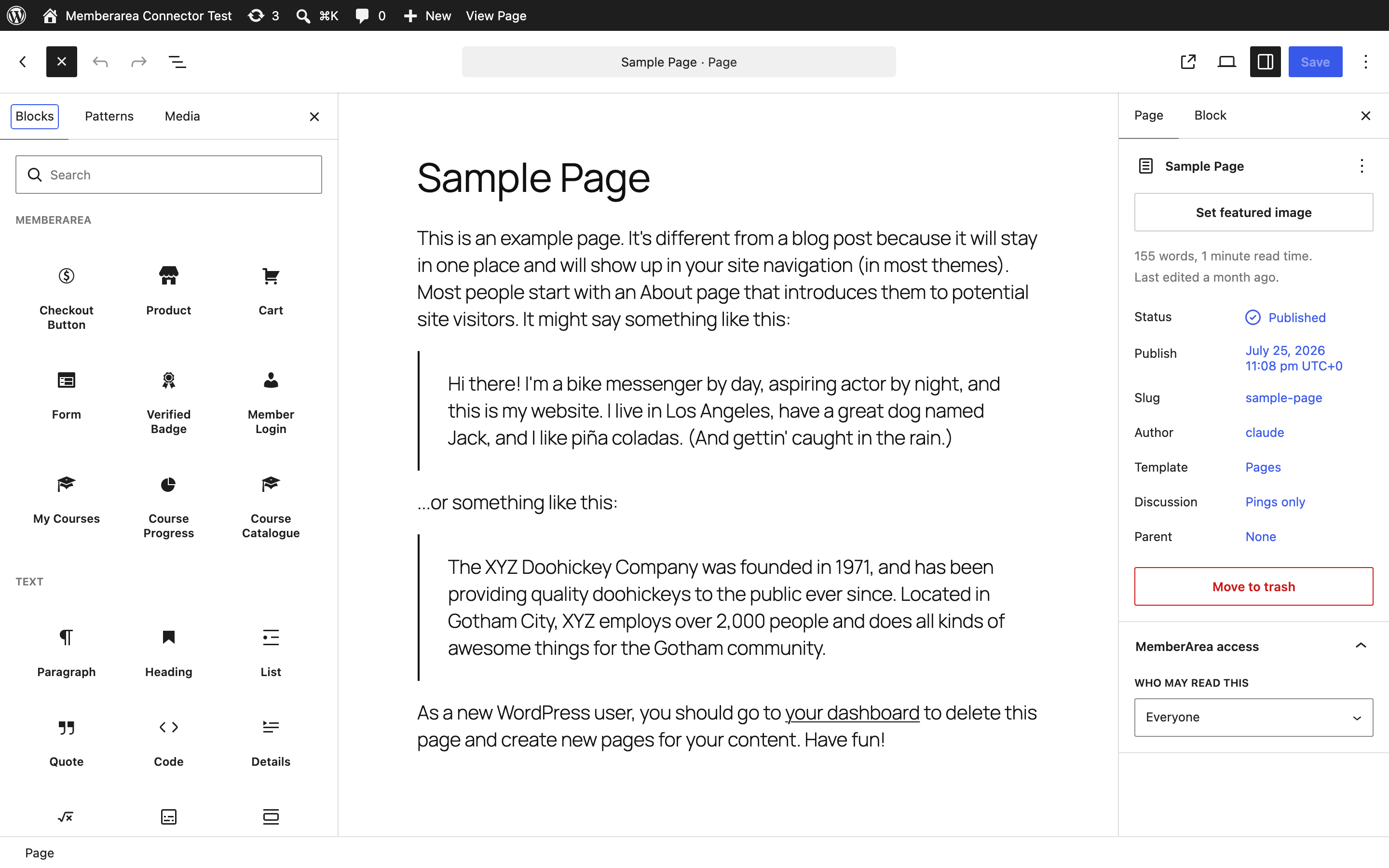Screen dimensions: 1389x868
Task: Toggle the Settings sidebar panel
Action: 1265,61
